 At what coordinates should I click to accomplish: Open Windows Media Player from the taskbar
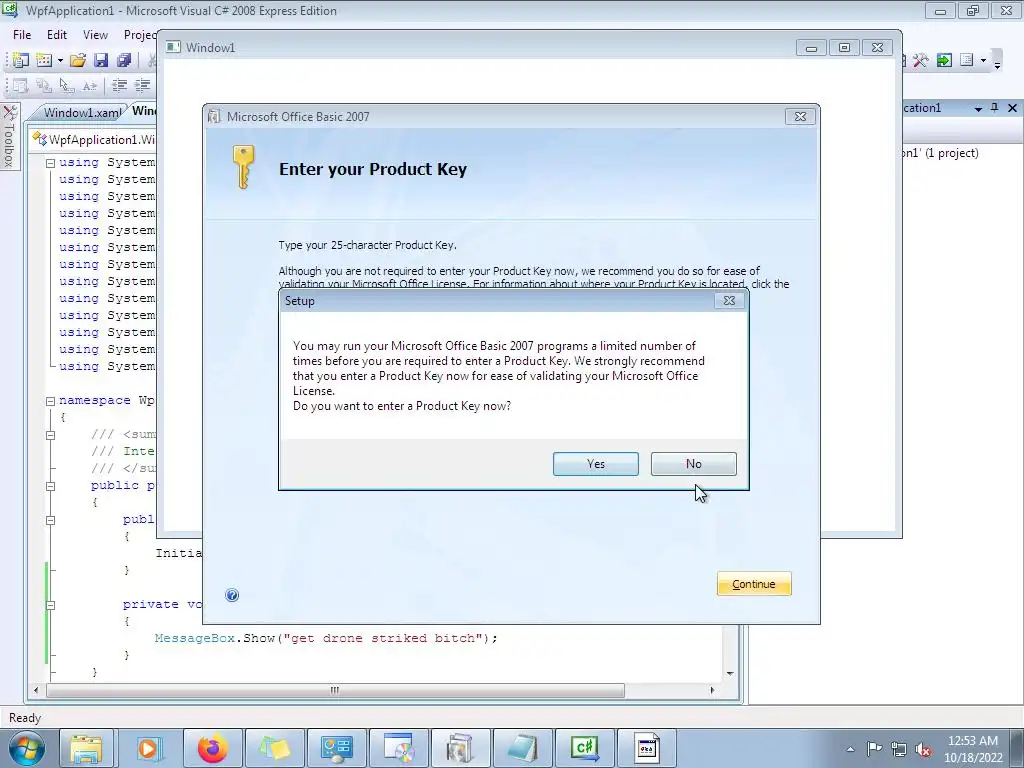tap(148, 748)
